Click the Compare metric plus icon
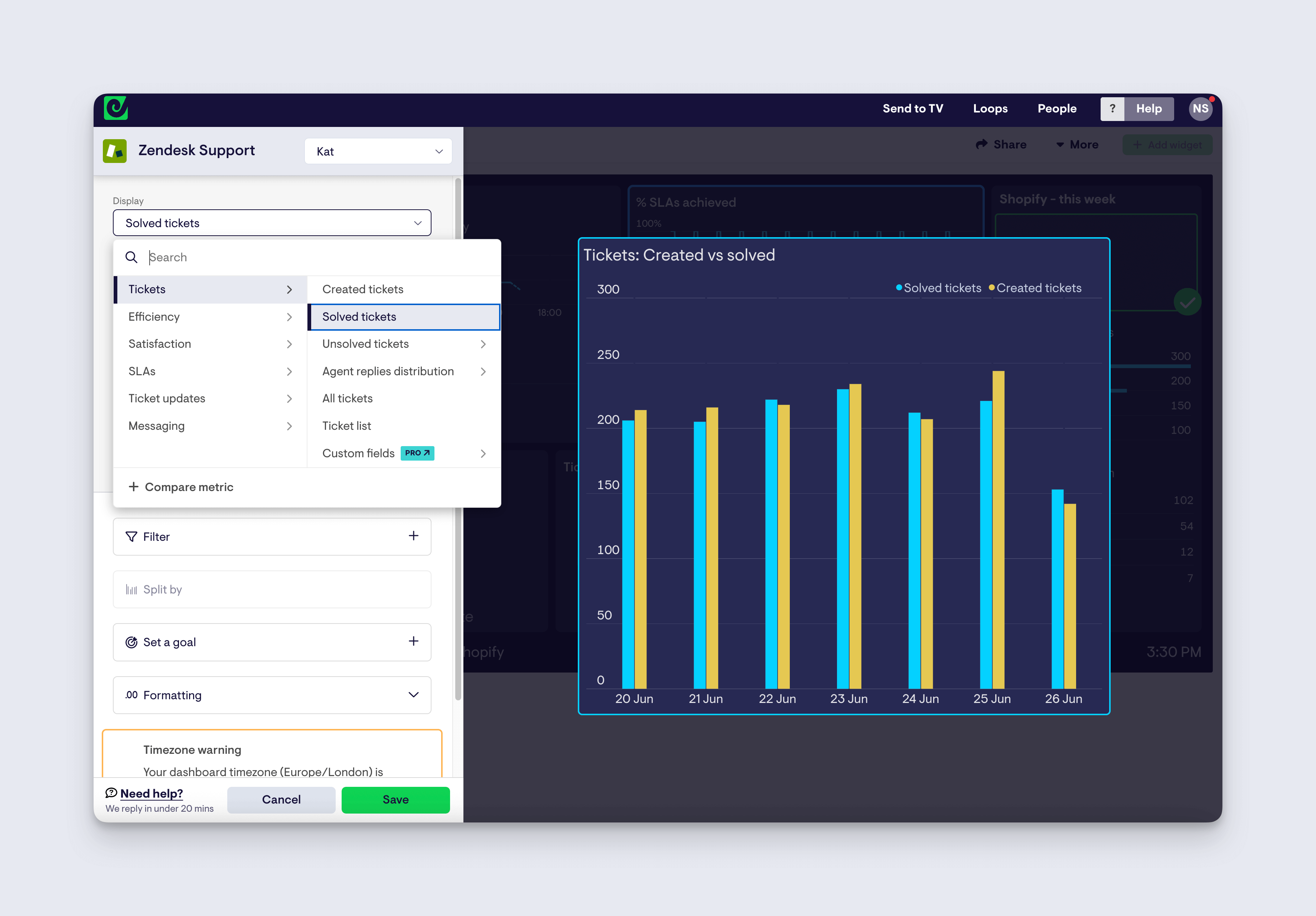Image resolution: width=1316 pixels, height=916 pixels. click(x=134, y=486)
